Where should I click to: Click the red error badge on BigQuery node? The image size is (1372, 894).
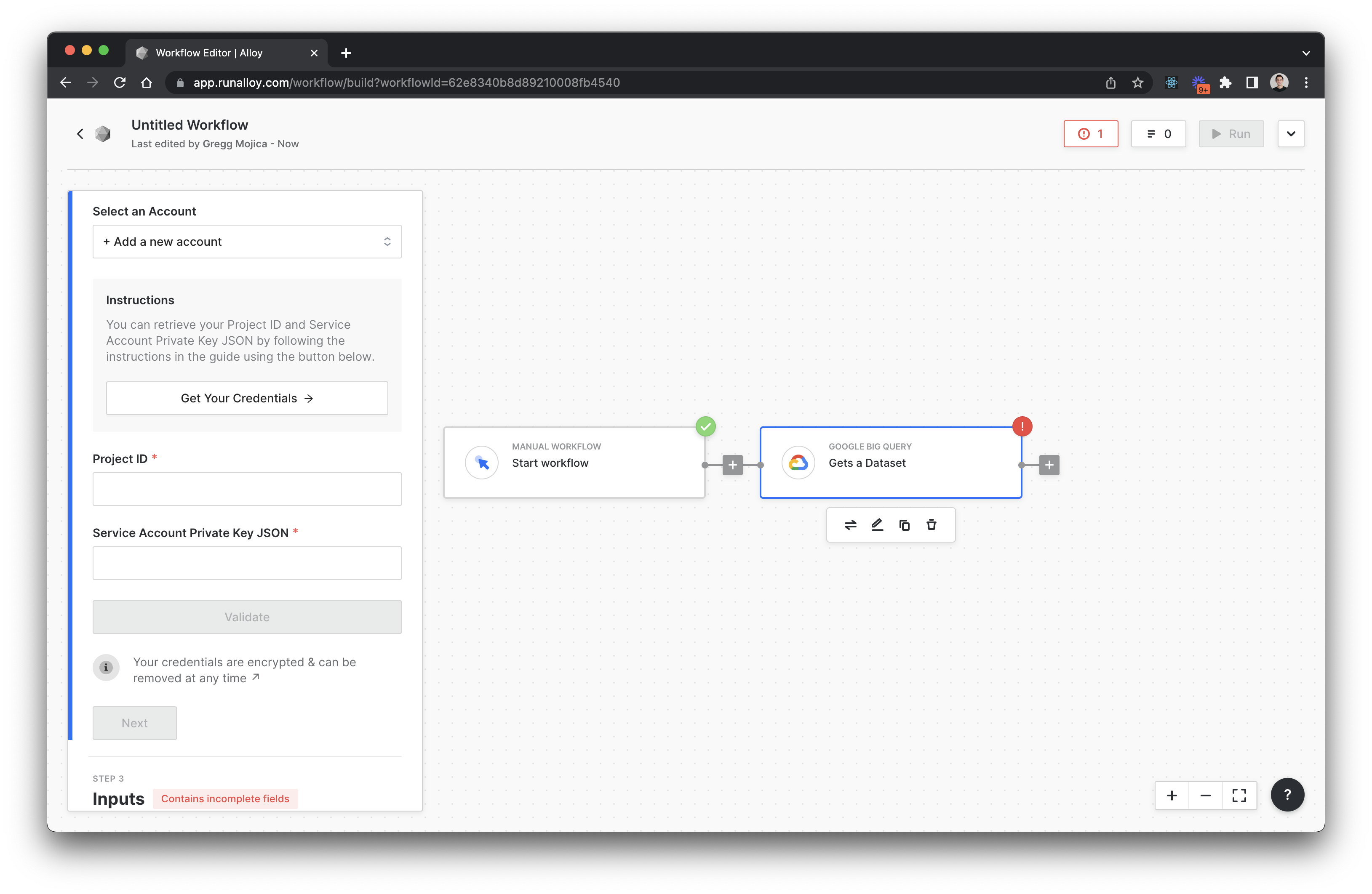click(x=1022, y=426)
